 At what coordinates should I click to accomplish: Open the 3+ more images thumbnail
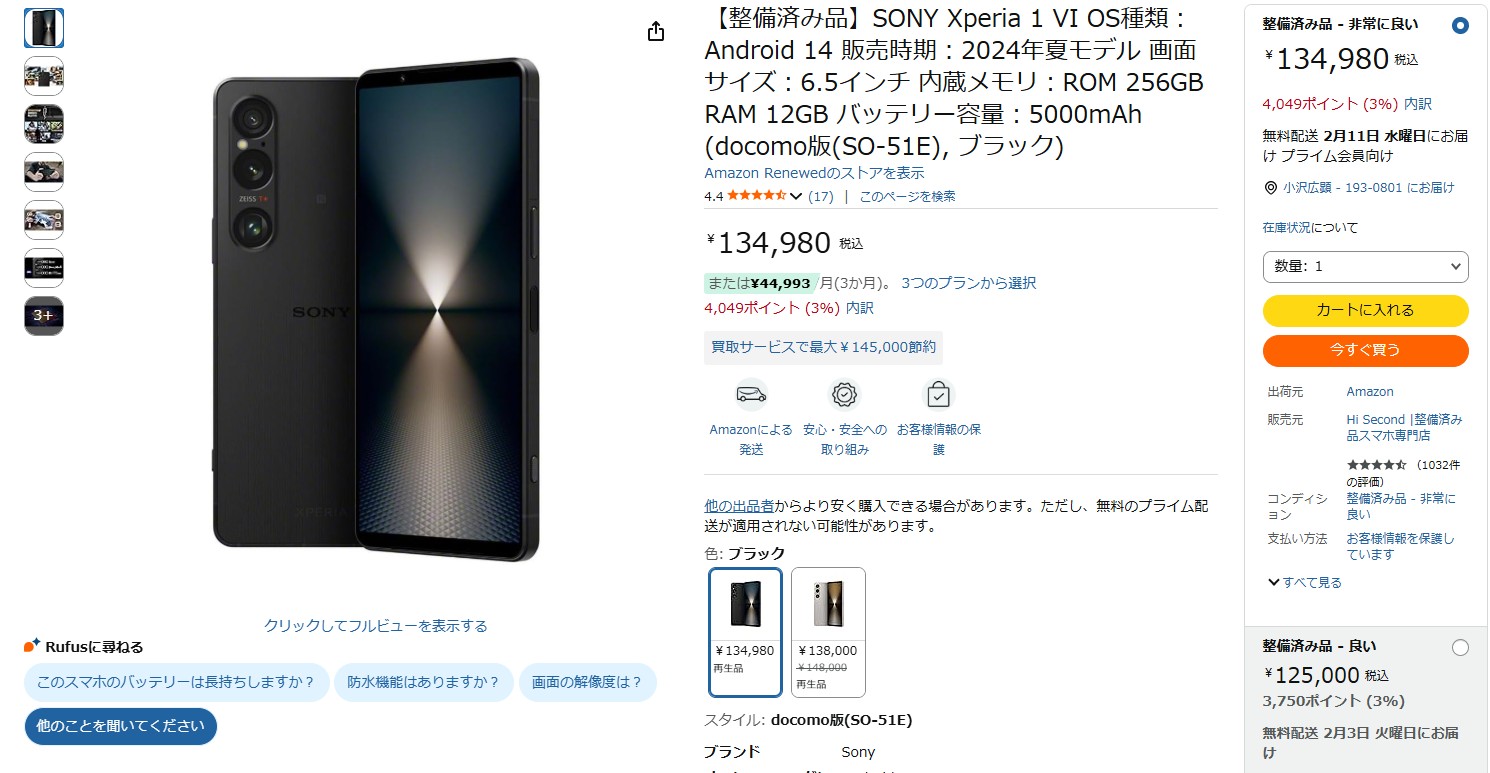pyautogui.click(x=44, y=315)
